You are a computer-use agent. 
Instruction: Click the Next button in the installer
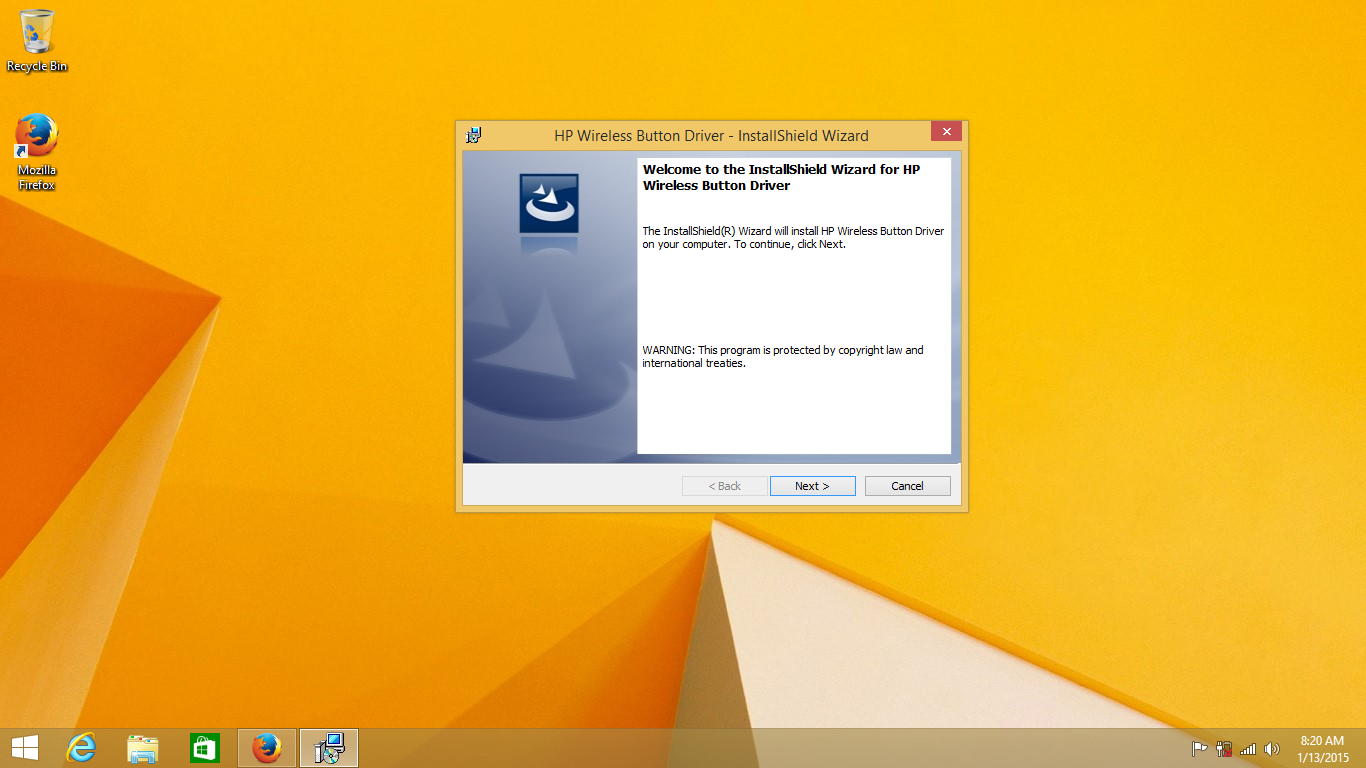pyautogui.click(x=812, y=486)
